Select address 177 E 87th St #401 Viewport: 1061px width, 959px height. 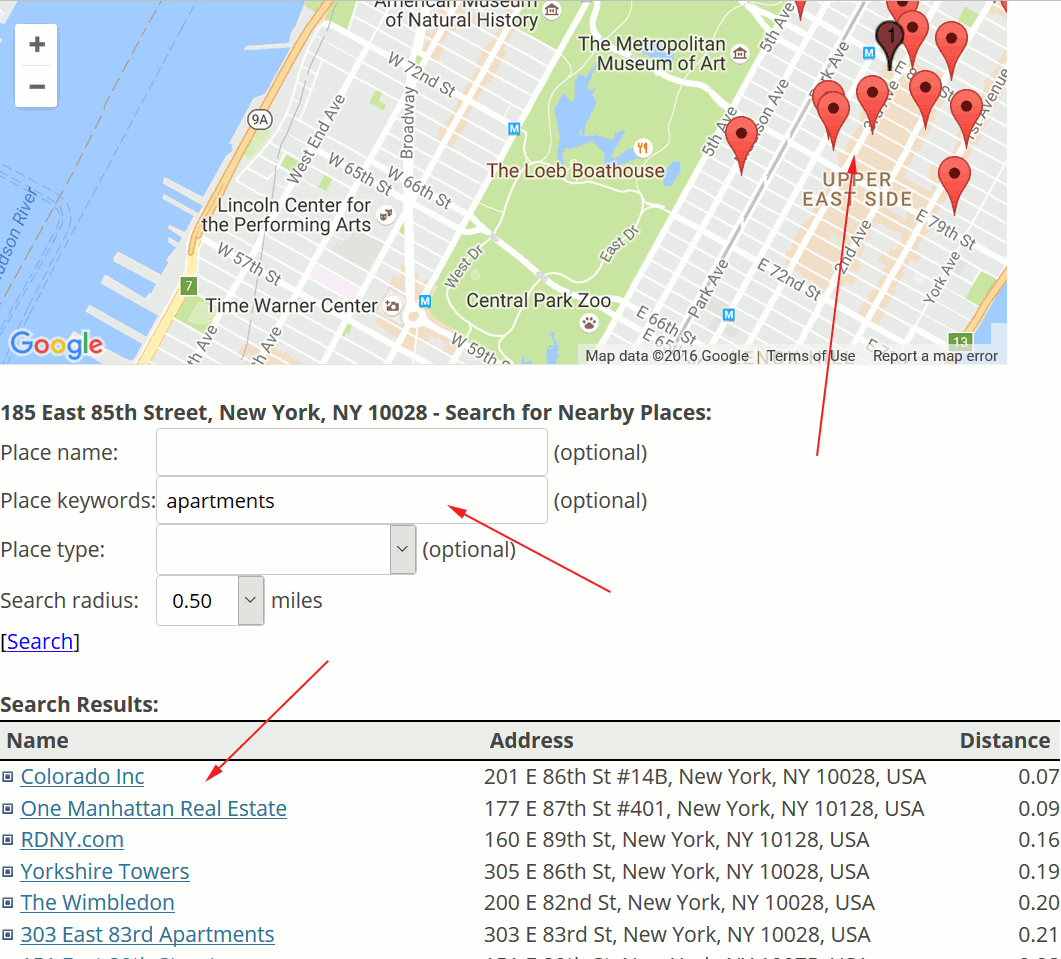[x=704, y=808]
